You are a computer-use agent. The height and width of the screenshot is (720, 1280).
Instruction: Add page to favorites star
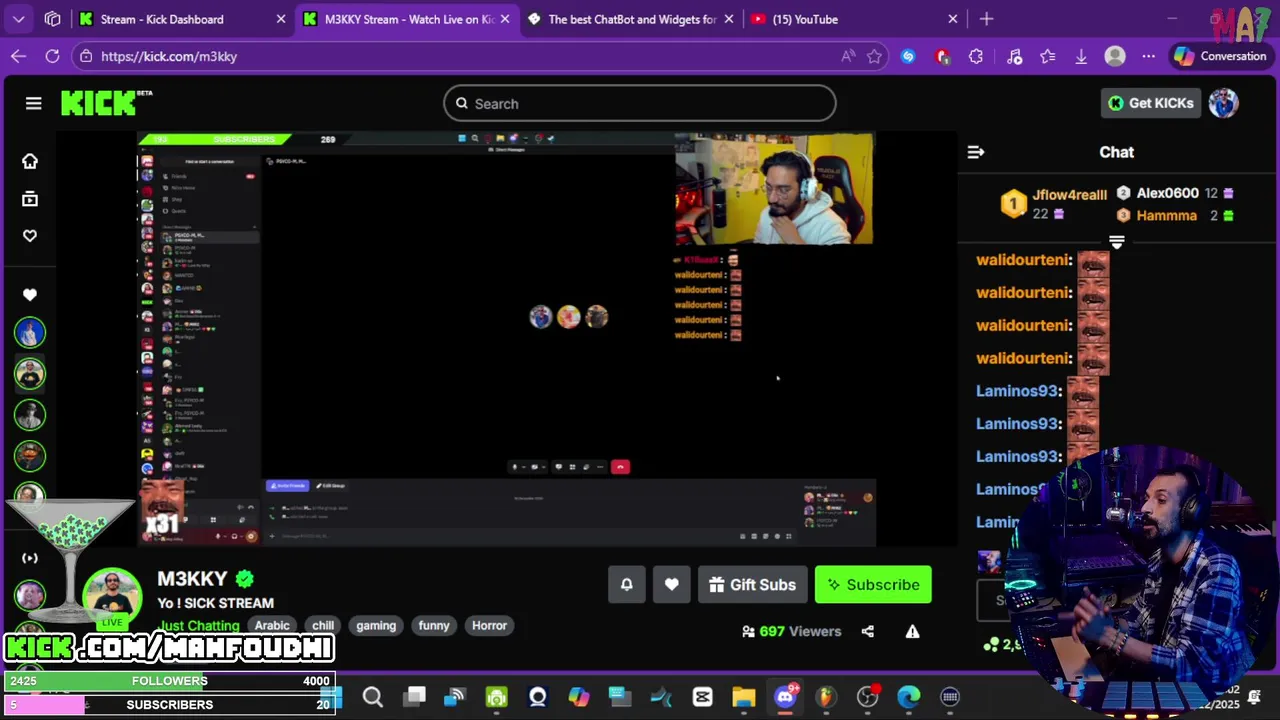tap(874, 56)
